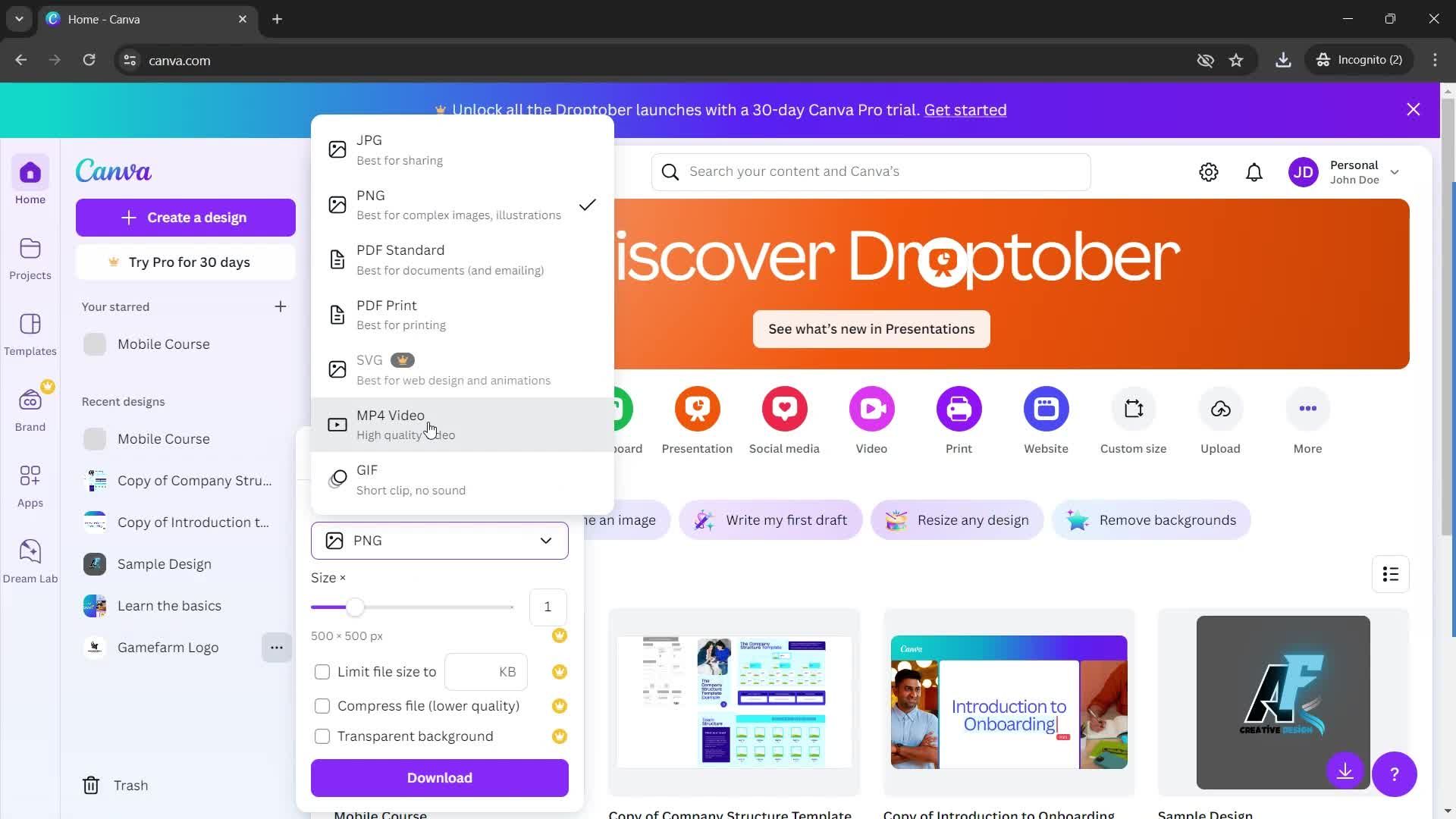Switch to list view icon
This screenshot has width=1456, height=819.
click(x=1391, y=574)
